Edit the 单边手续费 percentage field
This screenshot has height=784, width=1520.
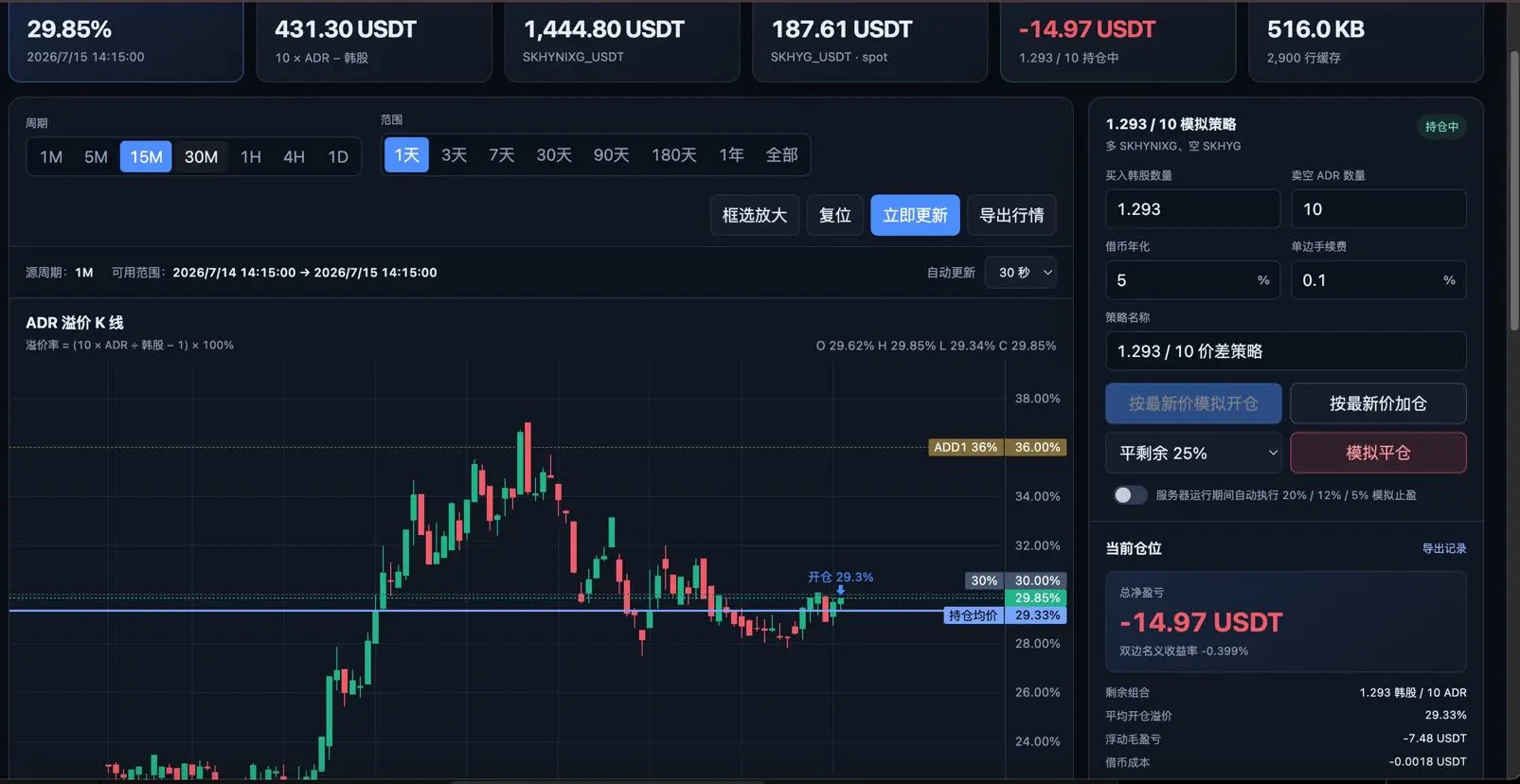click(1378, 280)
